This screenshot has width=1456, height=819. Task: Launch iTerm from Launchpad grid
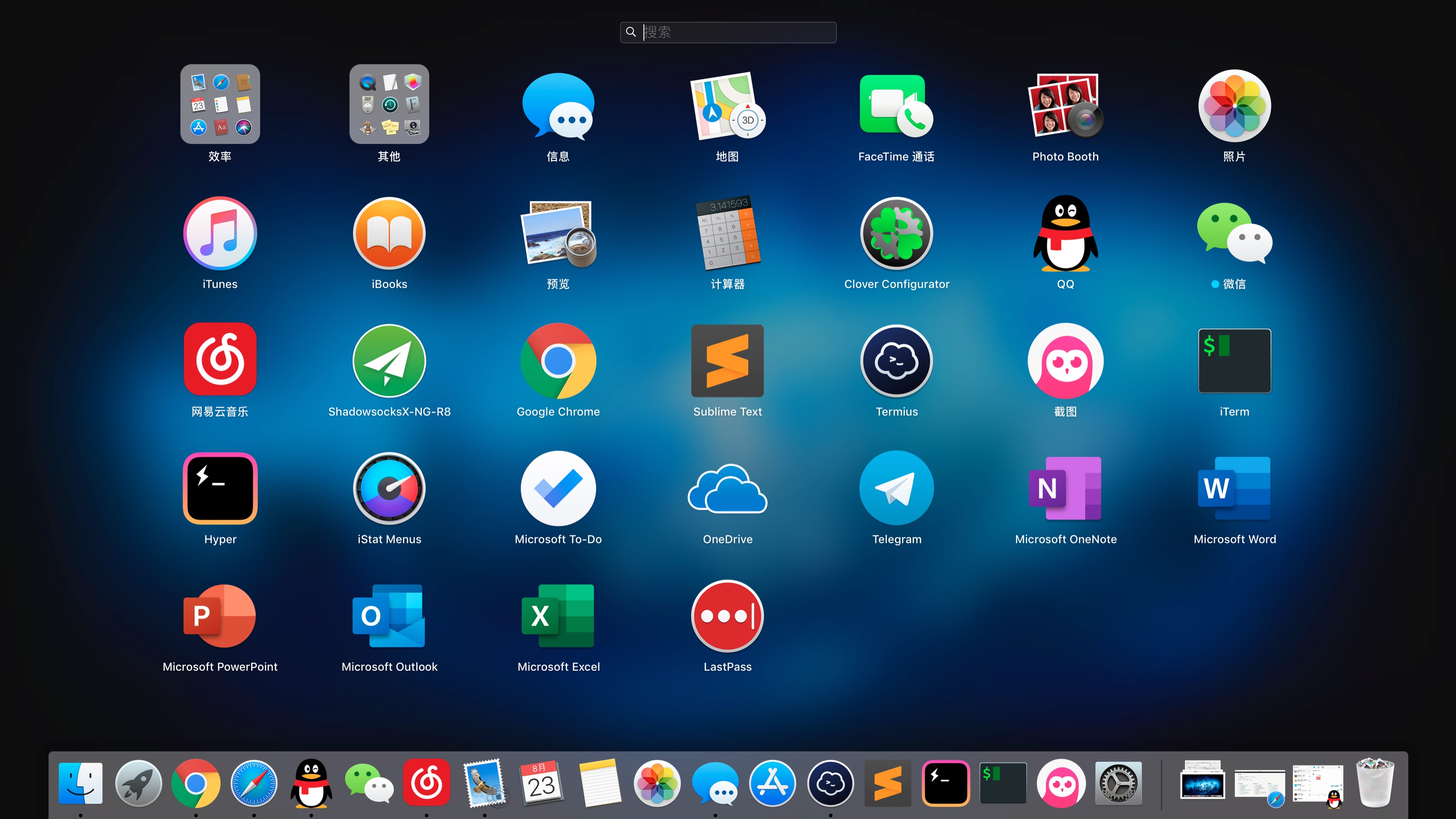[1234, 361]
